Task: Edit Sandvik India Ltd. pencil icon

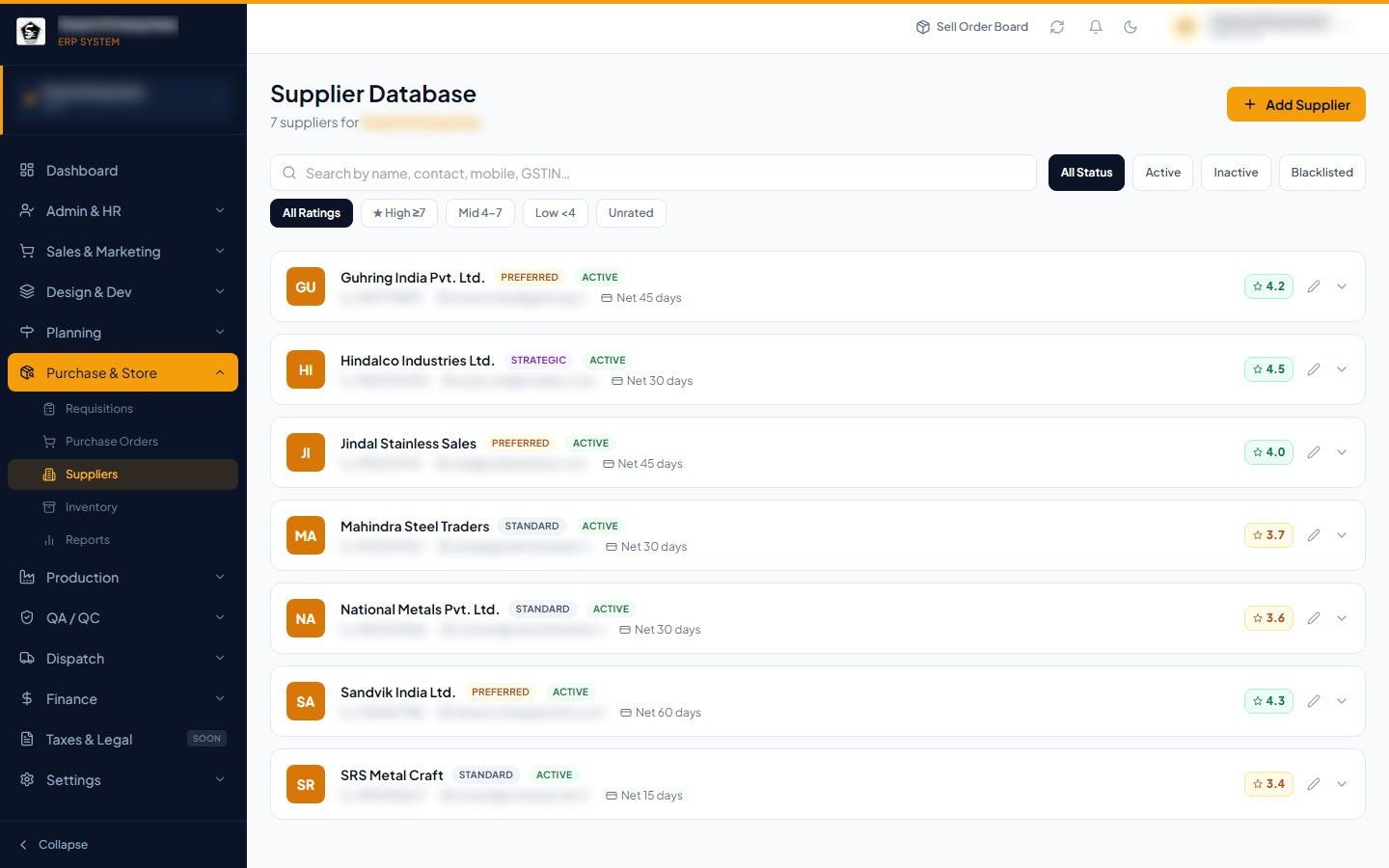Action: point(1314,701)
